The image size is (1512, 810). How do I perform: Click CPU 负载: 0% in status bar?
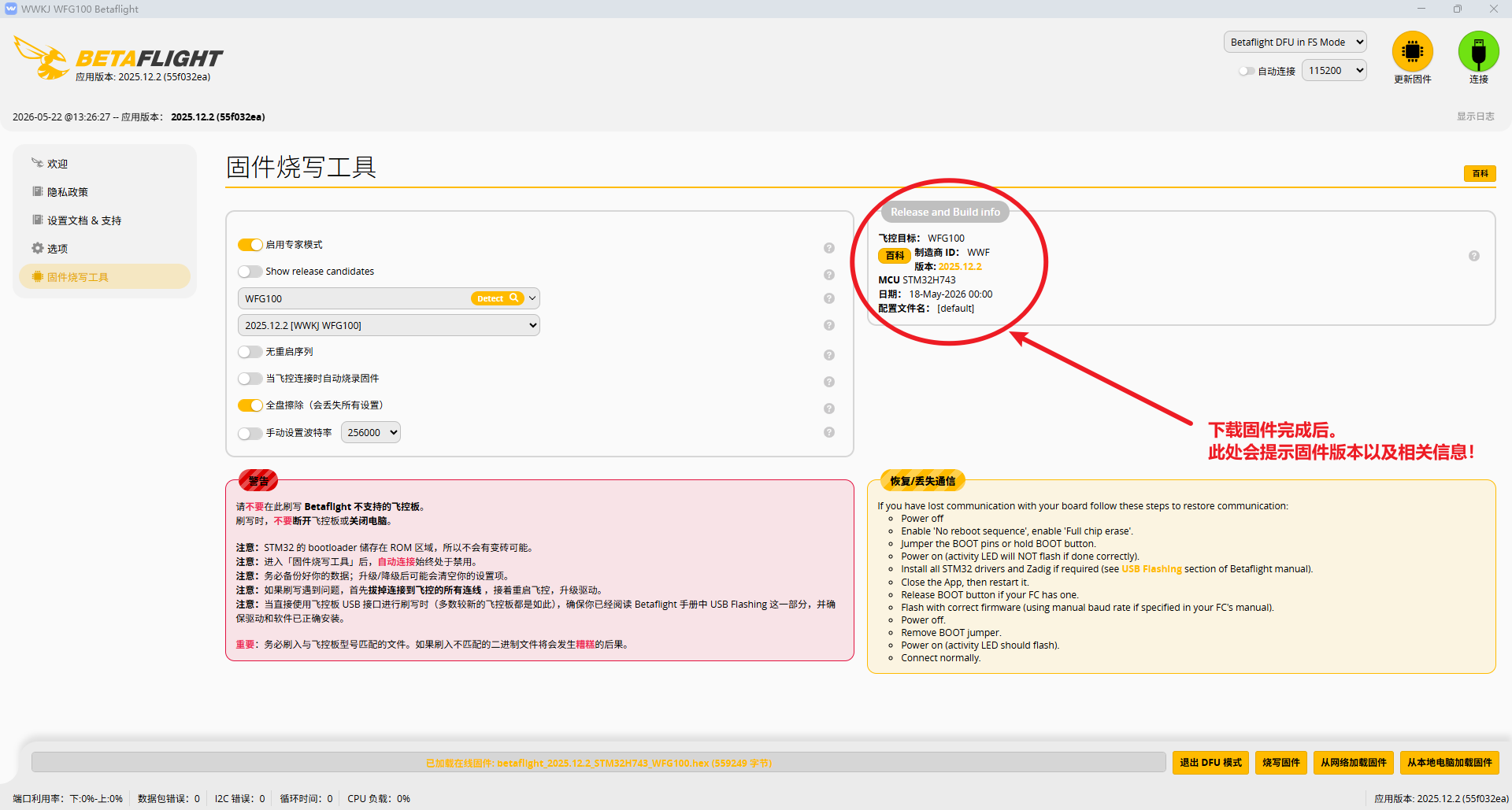point(379,798)
